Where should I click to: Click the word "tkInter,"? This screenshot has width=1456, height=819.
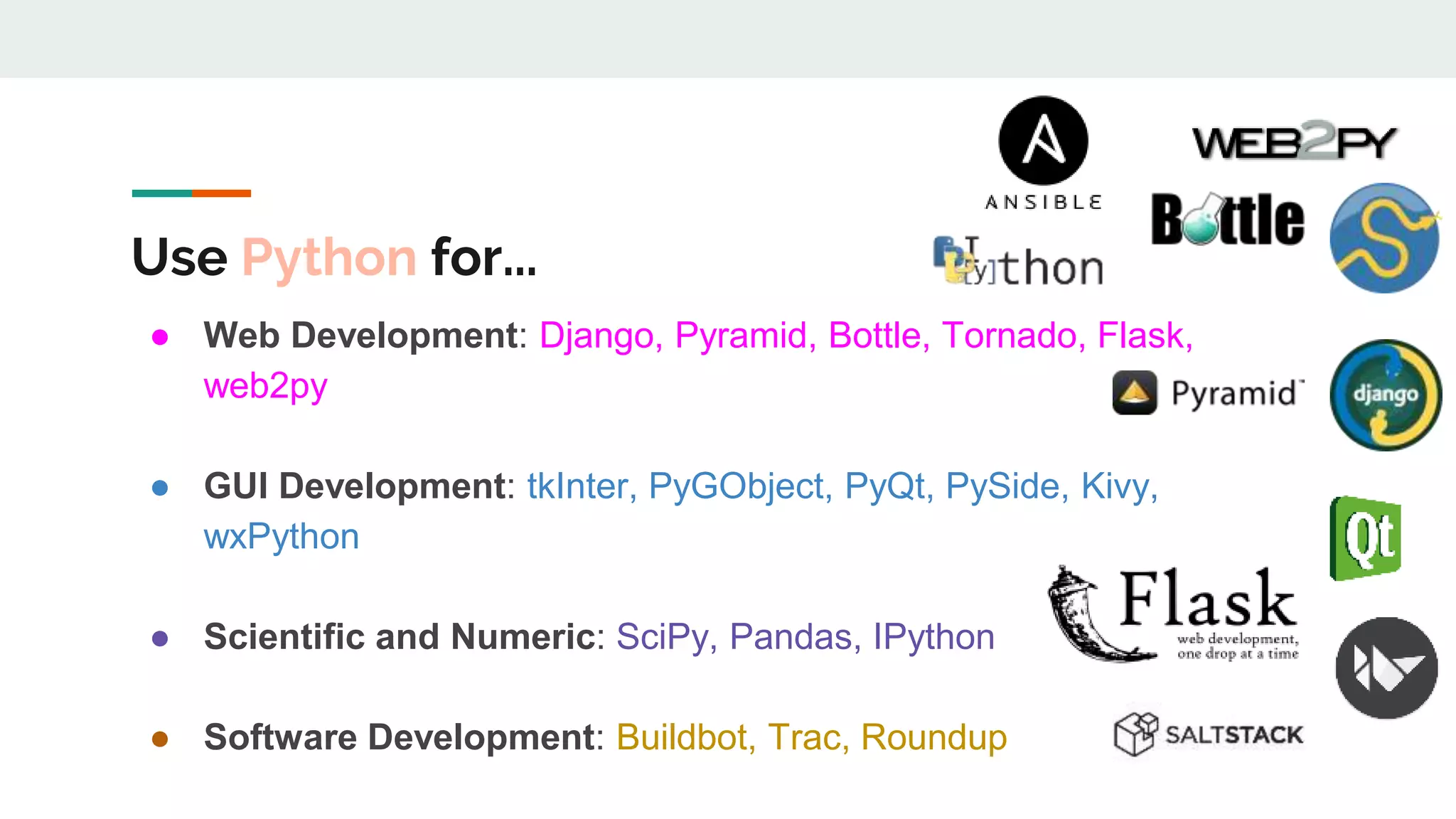(582, 486)
